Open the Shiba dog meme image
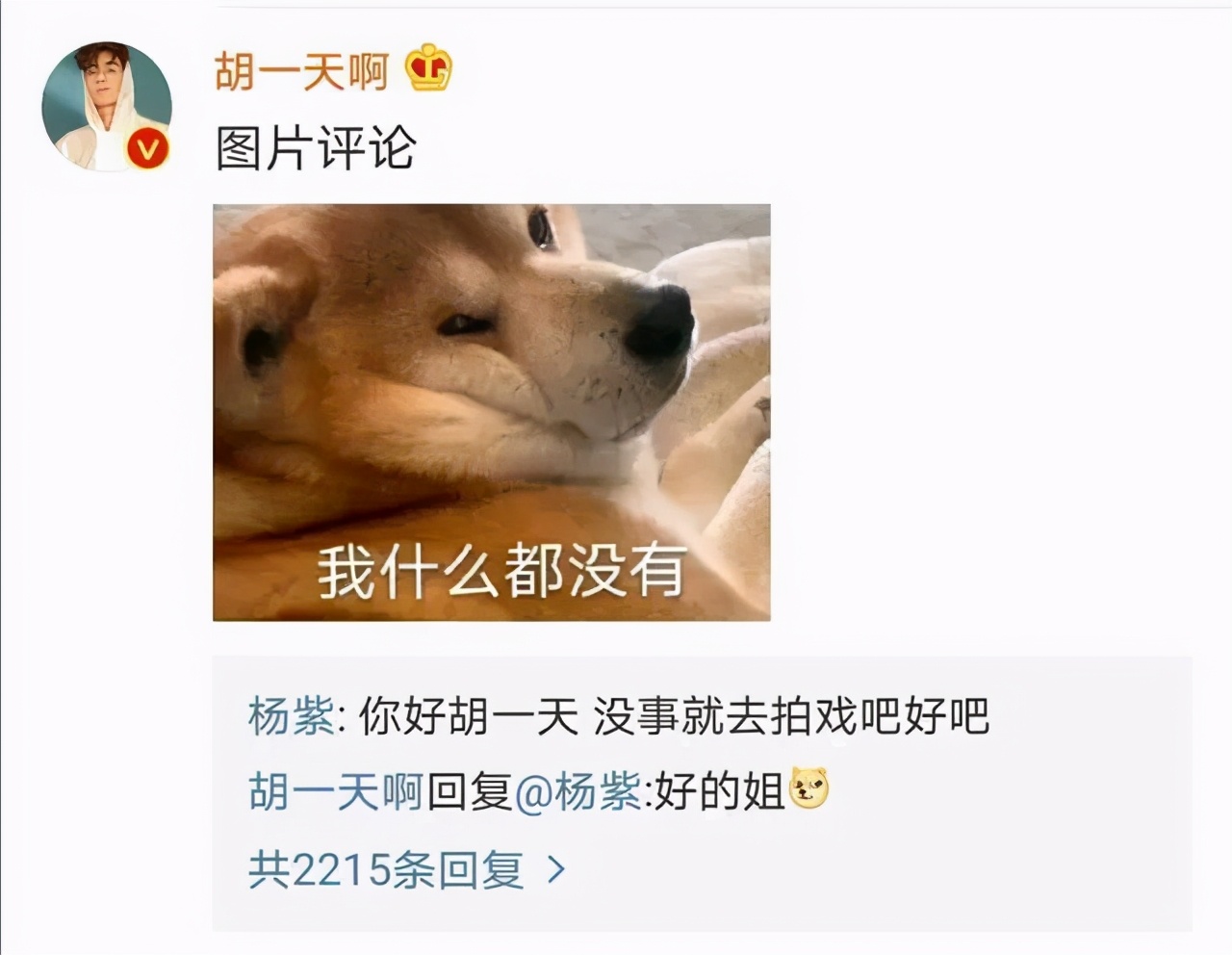Image resolution: width=1232 pixels, height=955 pixels. click(492, 412)
